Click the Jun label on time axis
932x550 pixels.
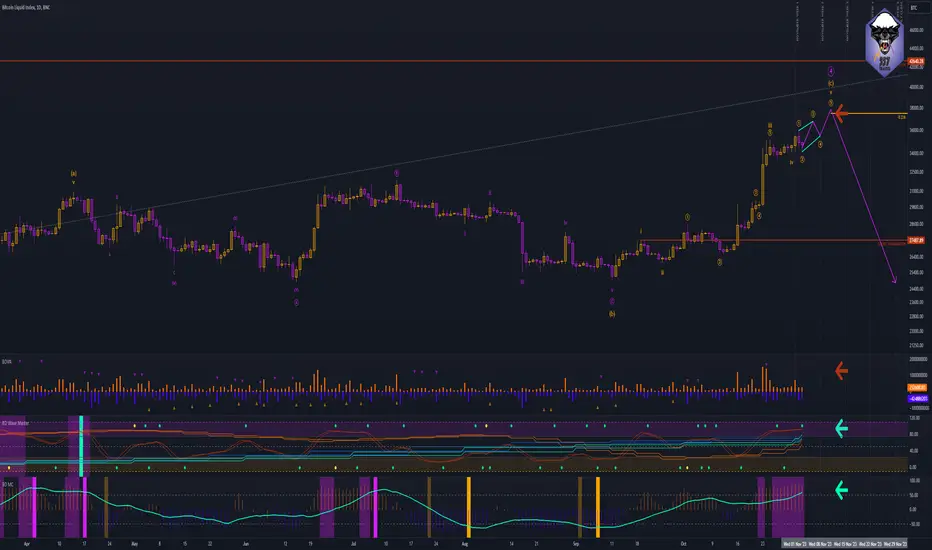(245, 543)
